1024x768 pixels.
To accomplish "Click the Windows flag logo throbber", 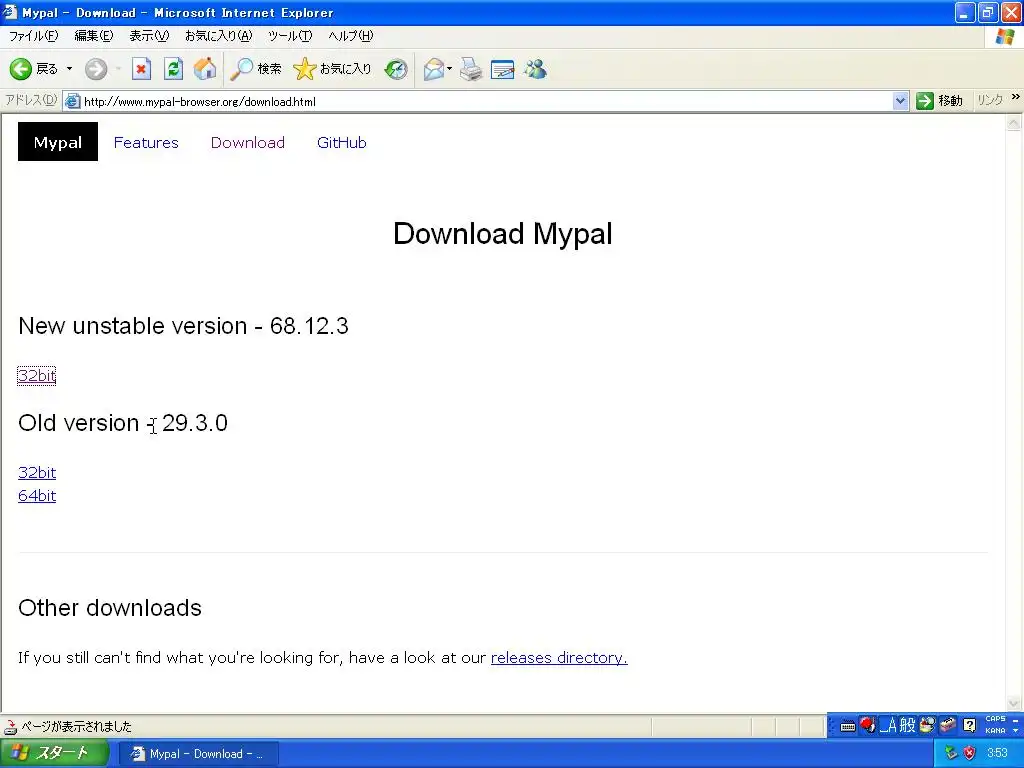I will tap(1005, 37).
